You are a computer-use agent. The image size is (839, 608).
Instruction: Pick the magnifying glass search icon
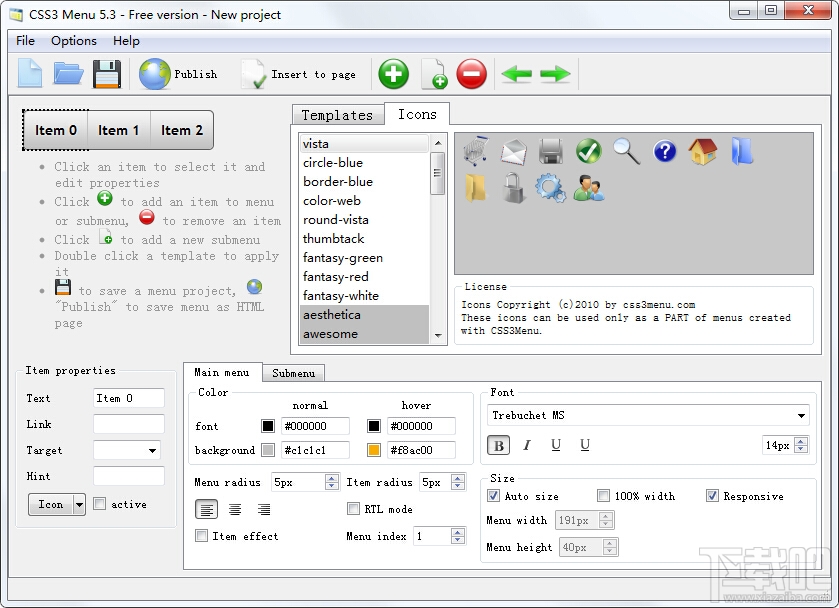(626, 151)
